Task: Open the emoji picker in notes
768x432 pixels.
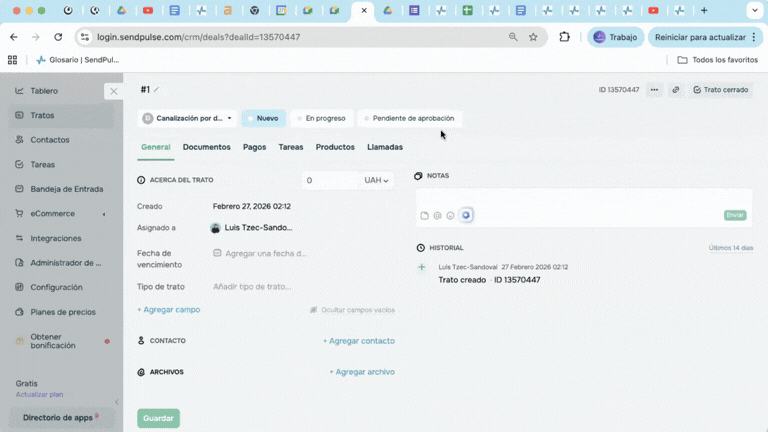Action: click(450, 216)
